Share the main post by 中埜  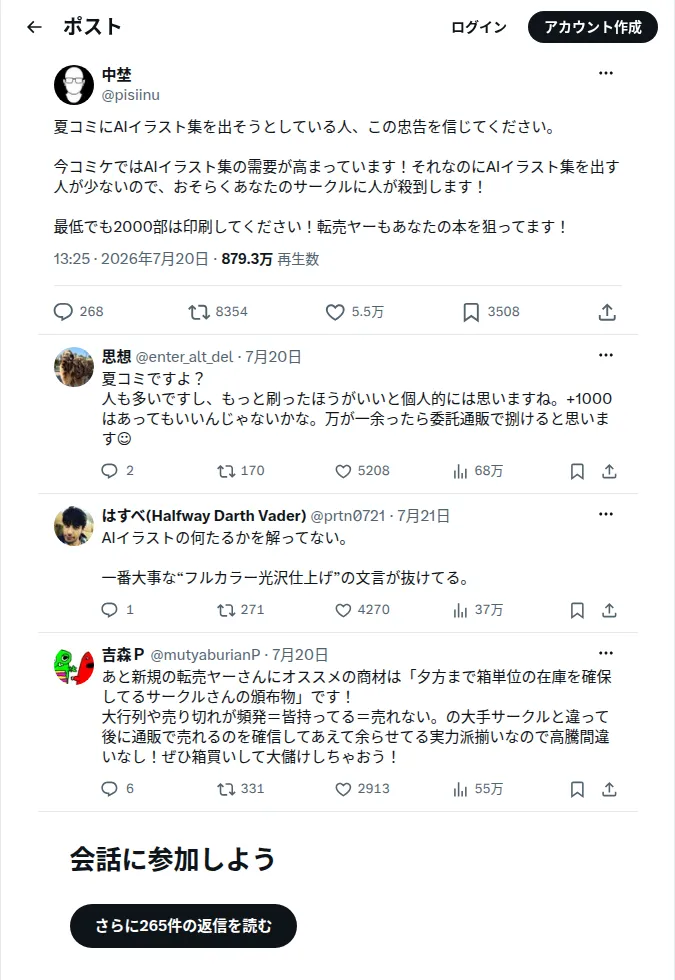(x=607, y=311)
